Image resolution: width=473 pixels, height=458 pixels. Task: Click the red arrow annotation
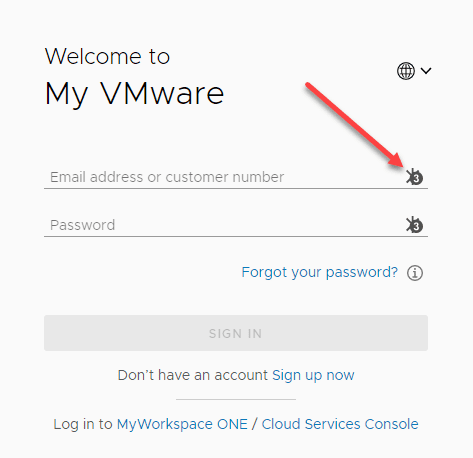click(355, 124)
